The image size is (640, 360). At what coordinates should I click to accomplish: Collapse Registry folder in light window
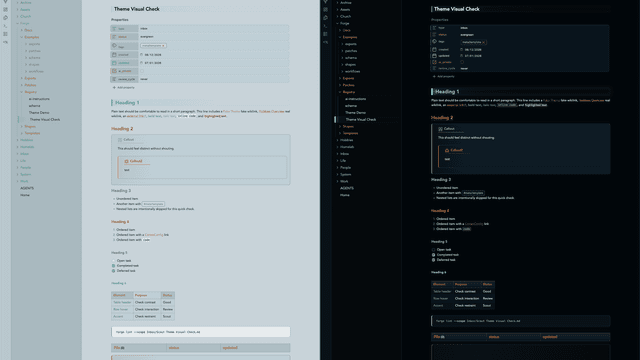tap(22, 92)
